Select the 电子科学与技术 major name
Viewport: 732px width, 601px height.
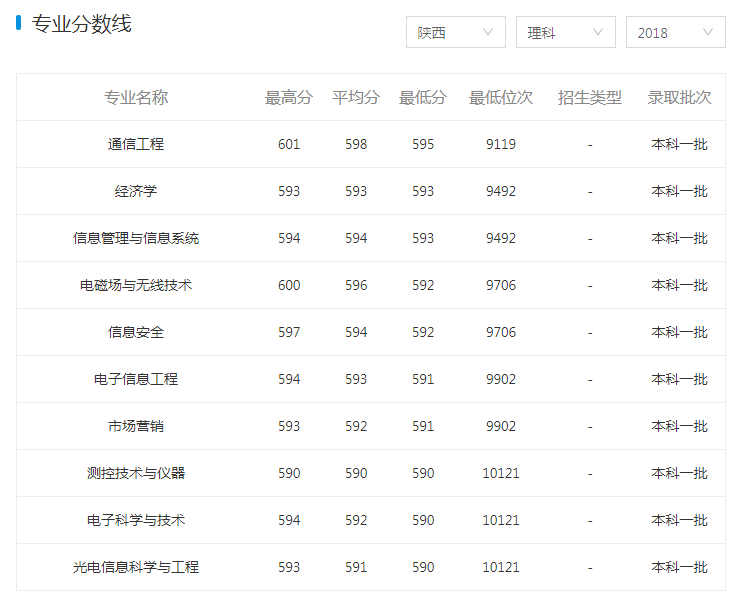coord(136,520)
